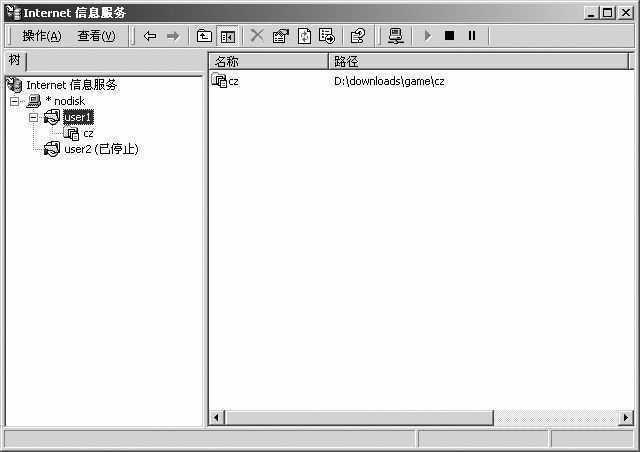Delete the selected item with X icon
This screenshot has height=452, width=640.
tap(257, 36)
